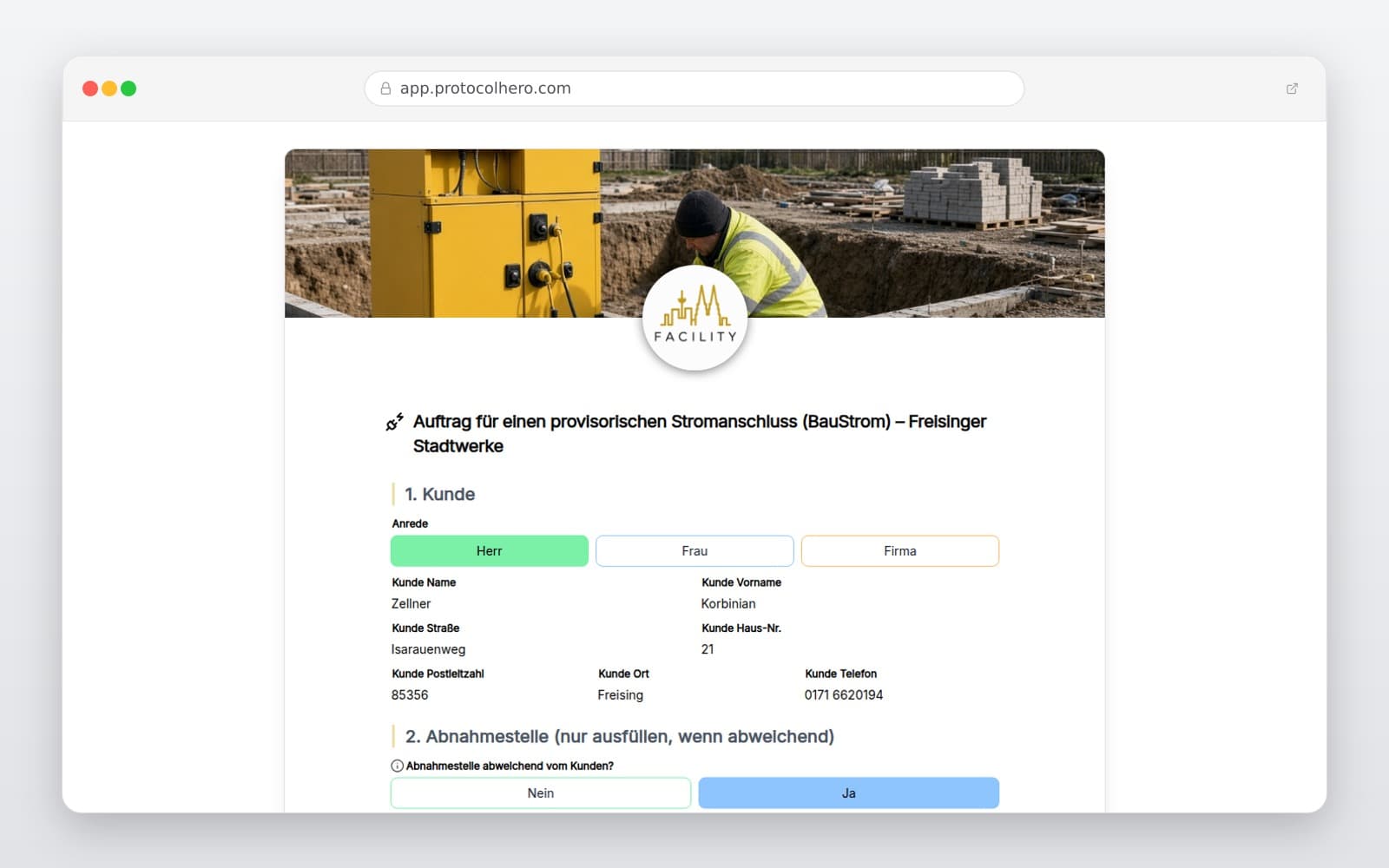Edit the Kunde Vorname field Korbinian
The width and height of the screenshot is (1389, 868).
click(849, 603)
